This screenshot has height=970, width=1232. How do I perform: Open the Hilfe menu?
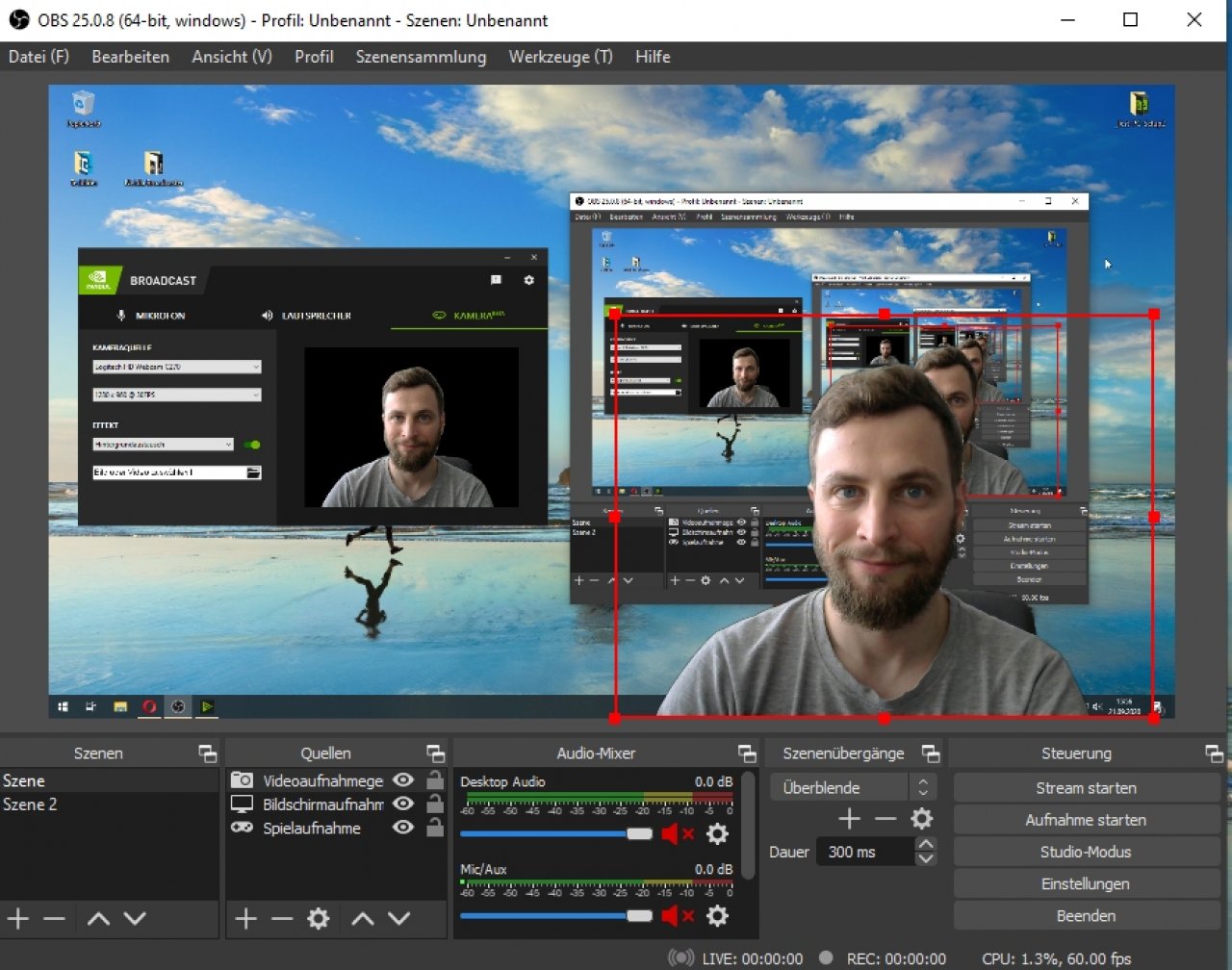pos(653,57)
